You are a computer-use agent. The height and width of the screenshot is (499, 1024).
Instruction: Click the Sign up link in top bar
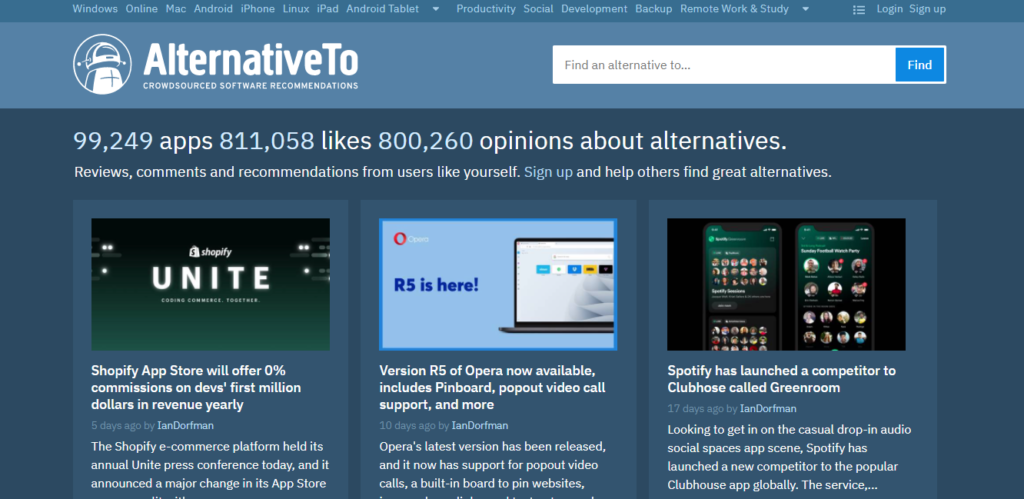(x=927, y=9)
